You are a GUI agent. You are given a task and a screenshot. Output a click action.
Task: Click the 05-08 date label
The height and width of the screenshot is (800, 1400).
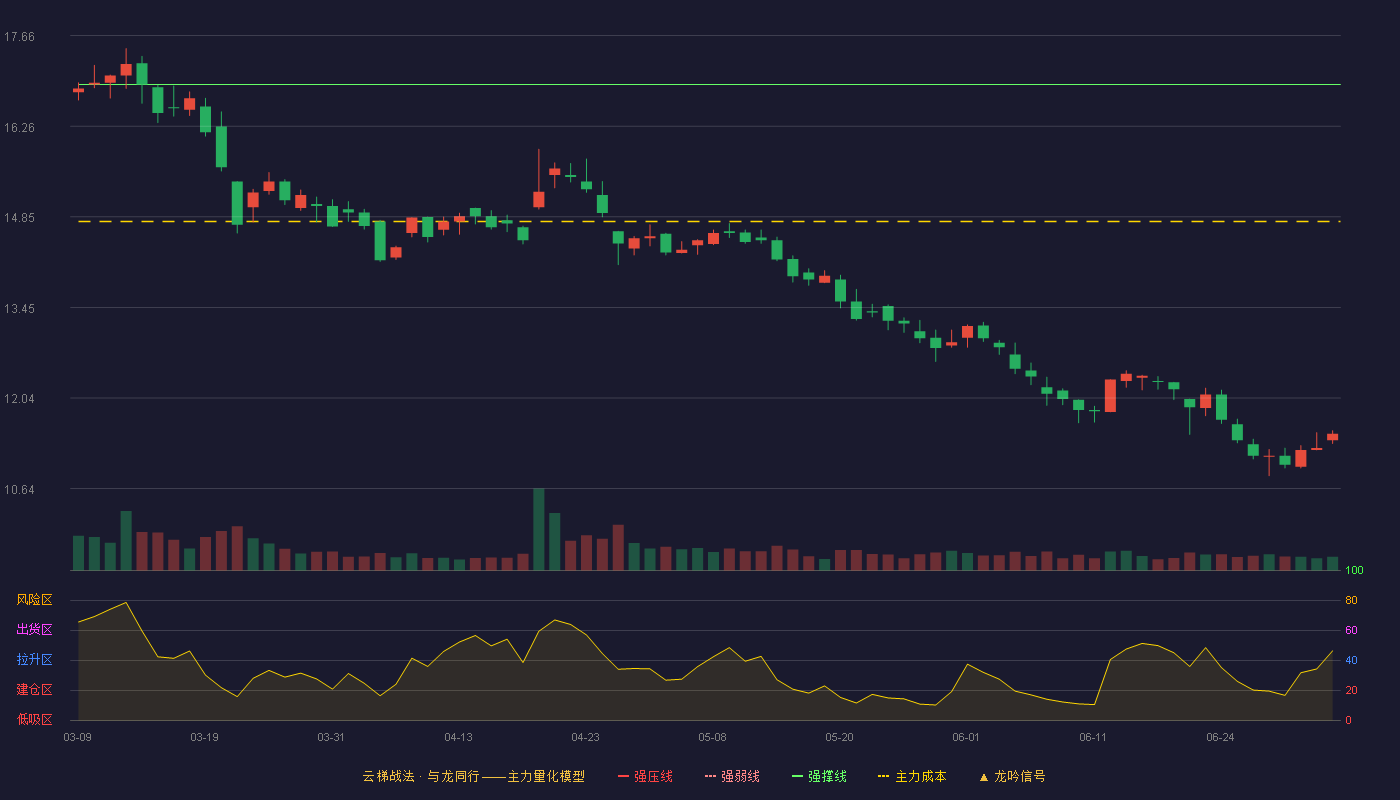click(x=712, y=737)
